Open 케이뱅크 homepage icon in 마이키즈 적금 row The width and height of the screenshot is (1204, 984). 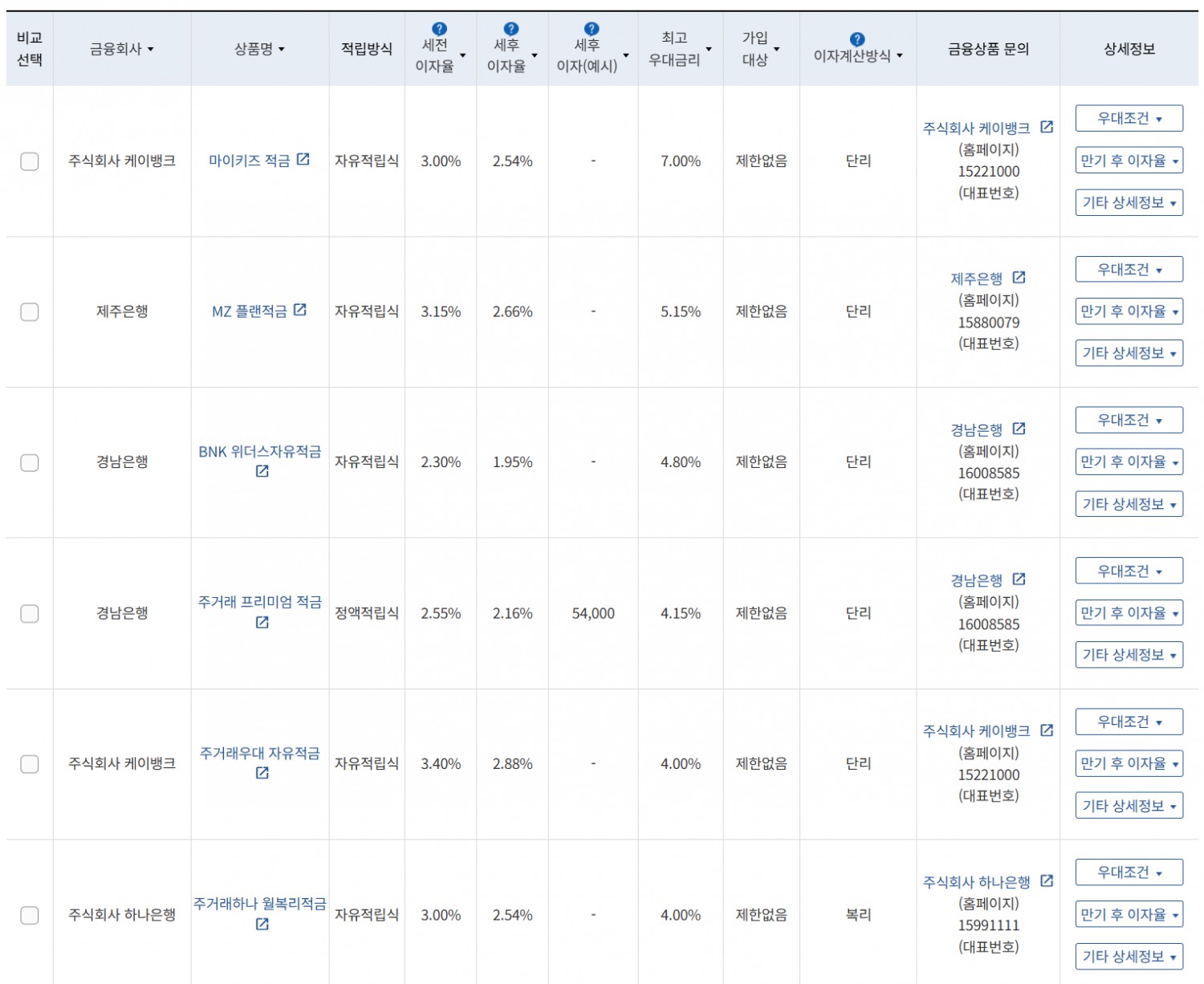(1047, 127)
